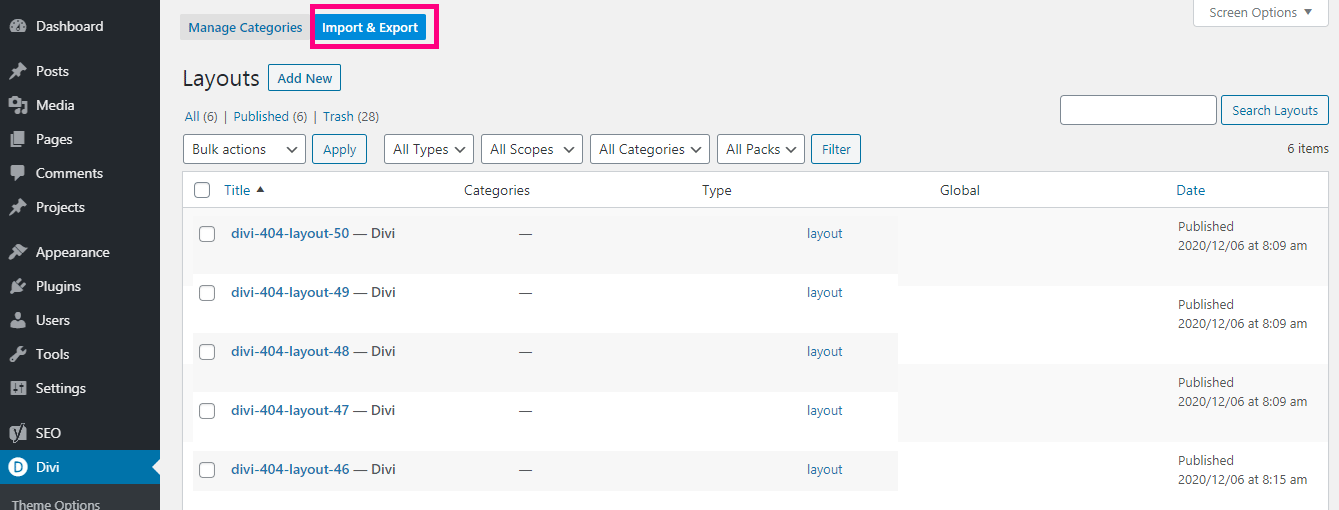Click type 'layout' link for divi-404-layout-47
The height and width of the screenshot is (510, 1339).
[825, 410]
